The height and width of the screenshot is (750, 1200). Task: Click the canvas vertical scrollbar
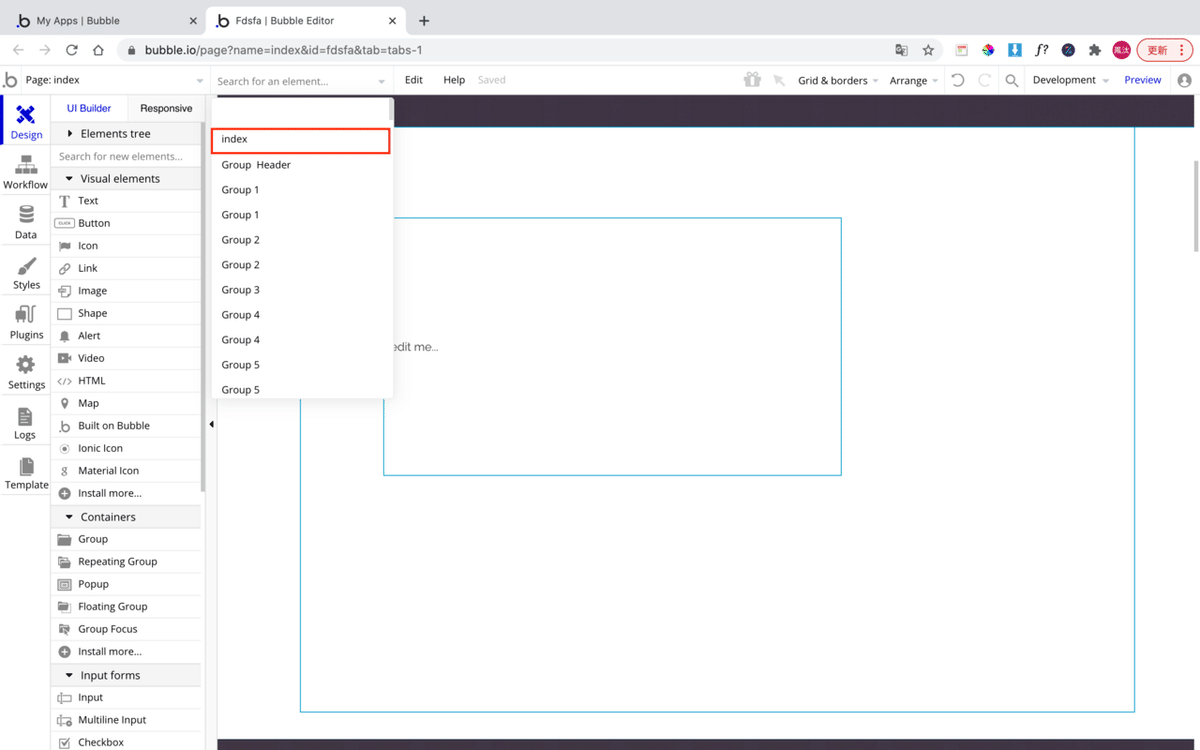pyautogui.click(x=1195, y=205)
